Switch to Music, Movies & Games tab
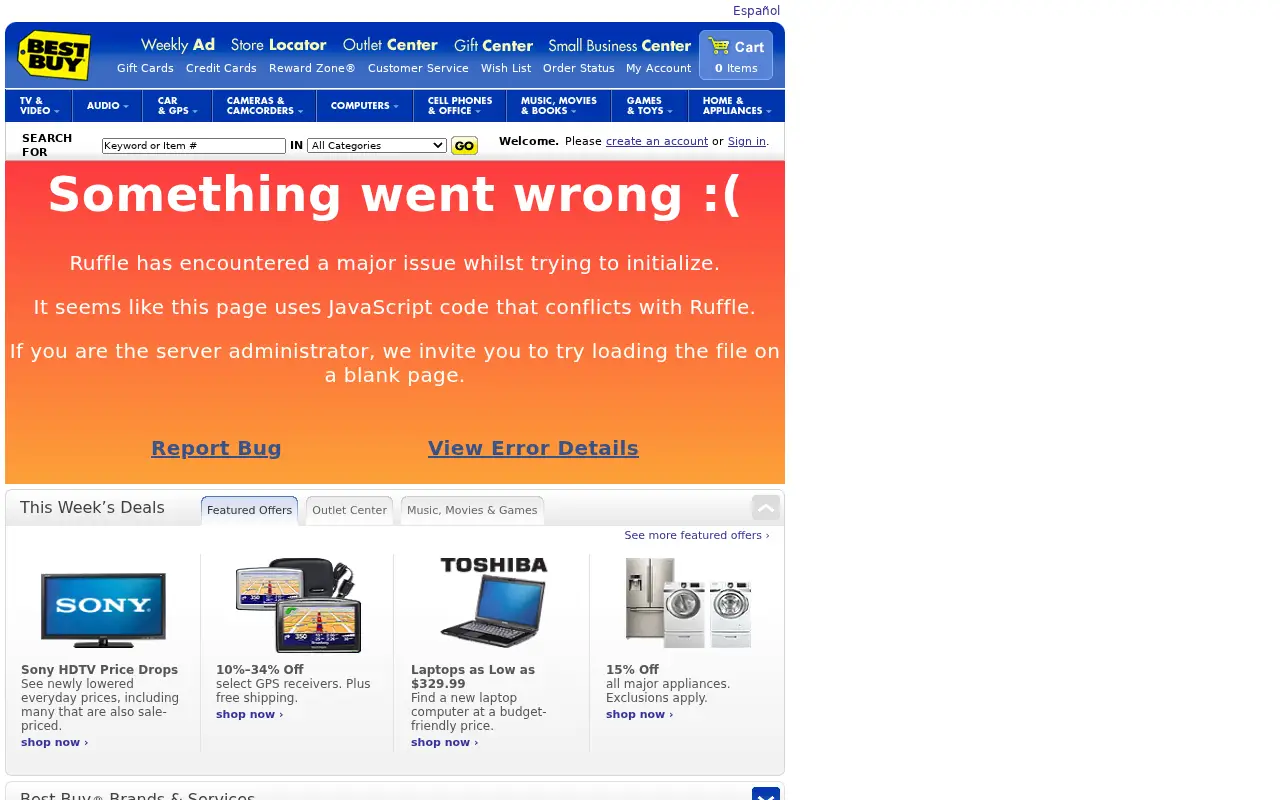Viewport: 1280px width, 800px height. point(472,510)
